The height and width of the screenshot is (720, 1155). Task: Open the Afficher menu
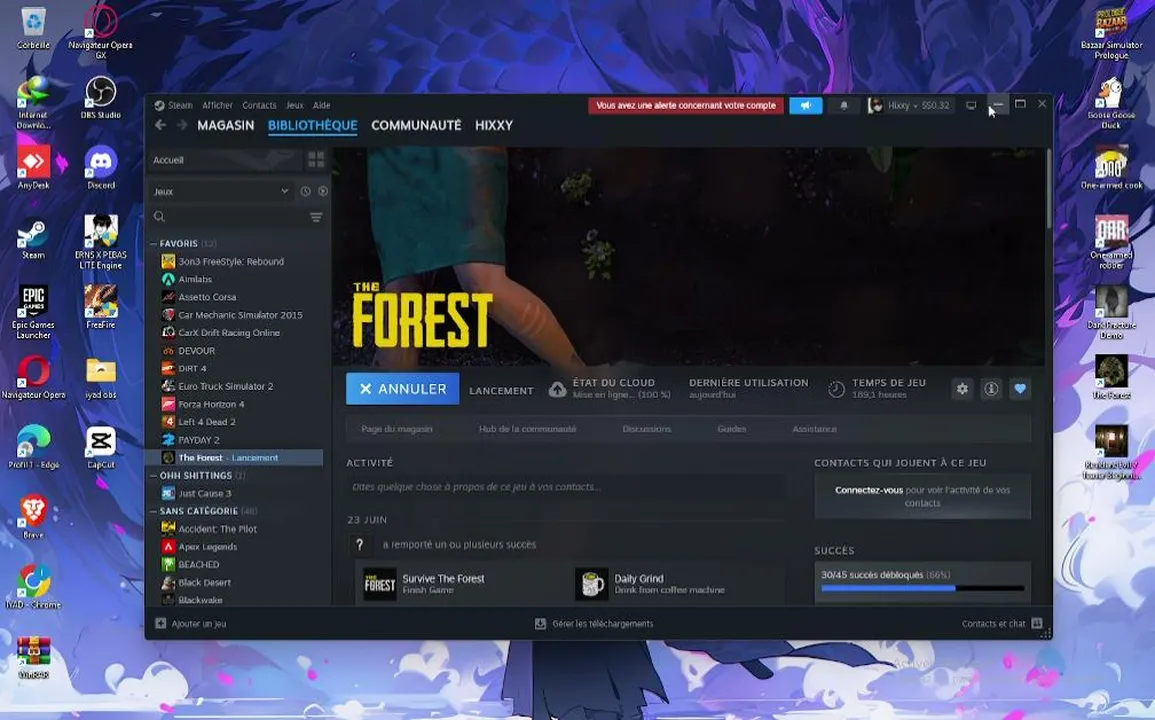click(217, 105)
